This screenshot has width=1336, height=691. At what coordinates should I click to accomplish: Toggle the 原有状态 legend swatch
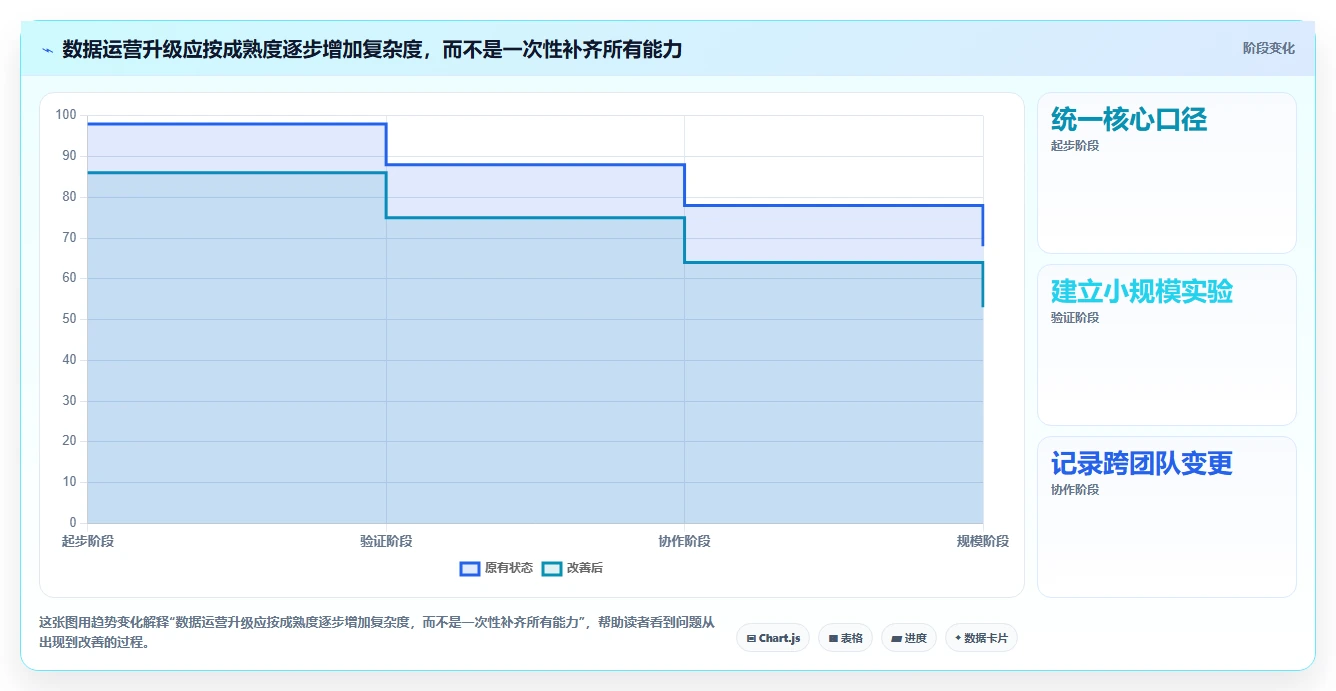[470, 568]
